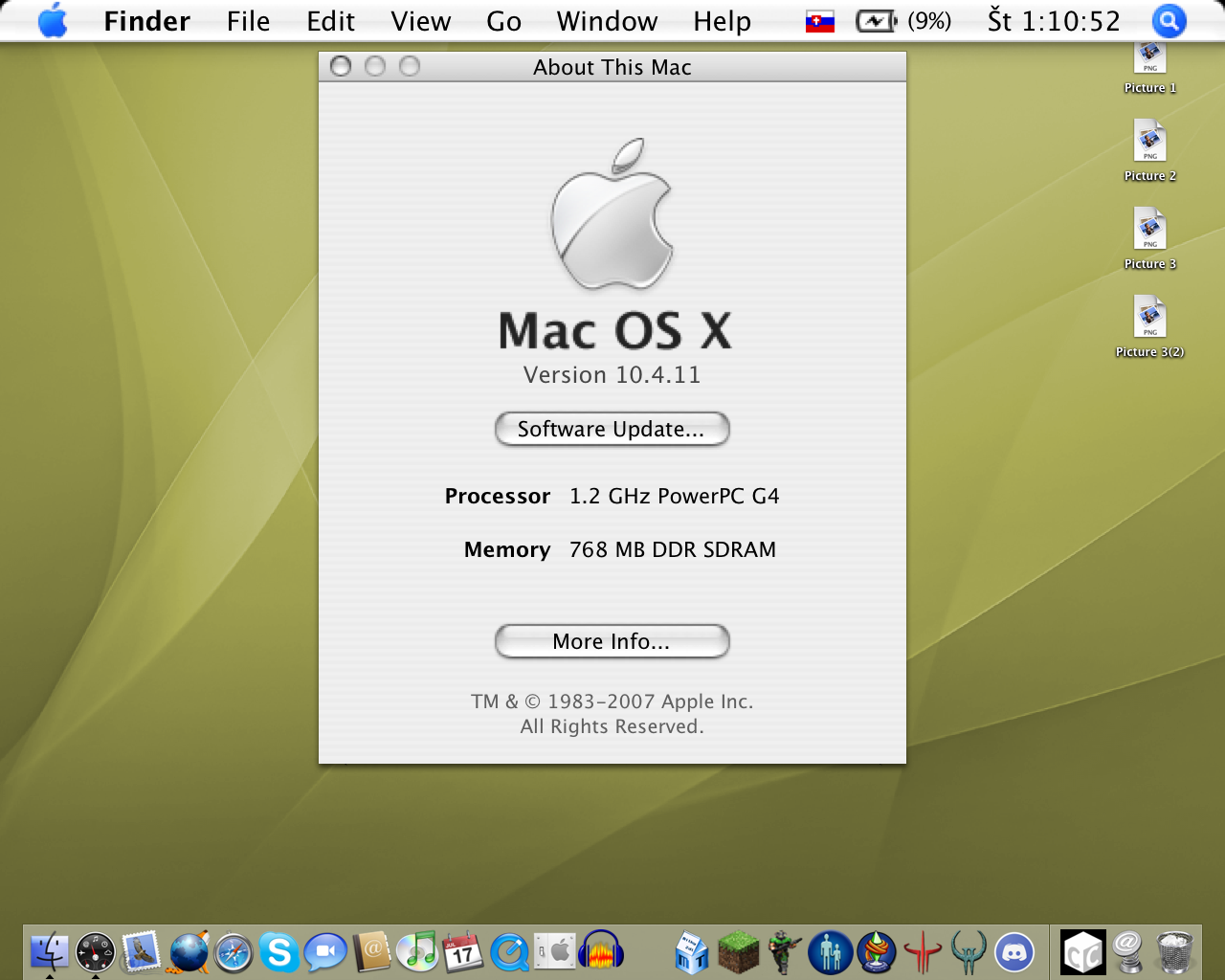Click the clock in menu bar
The image size is (1225, 980).
tap(1053, 21)
